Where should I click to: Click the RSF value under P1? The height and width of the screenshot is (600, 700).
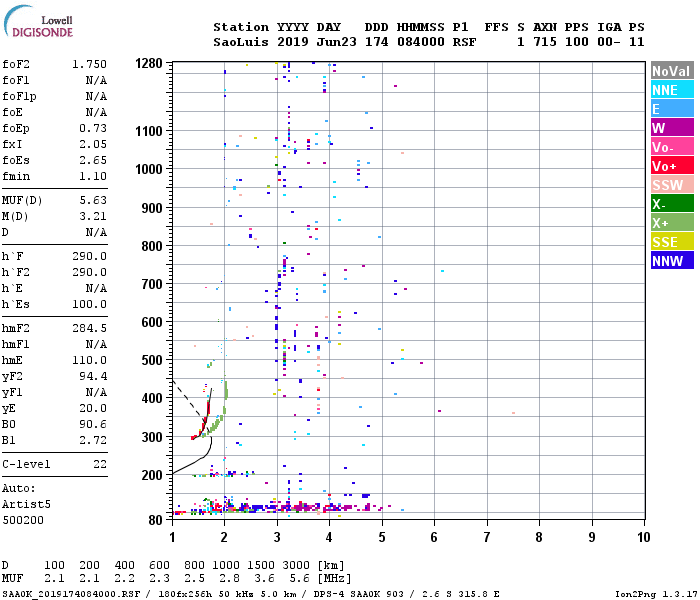[464, 42]
